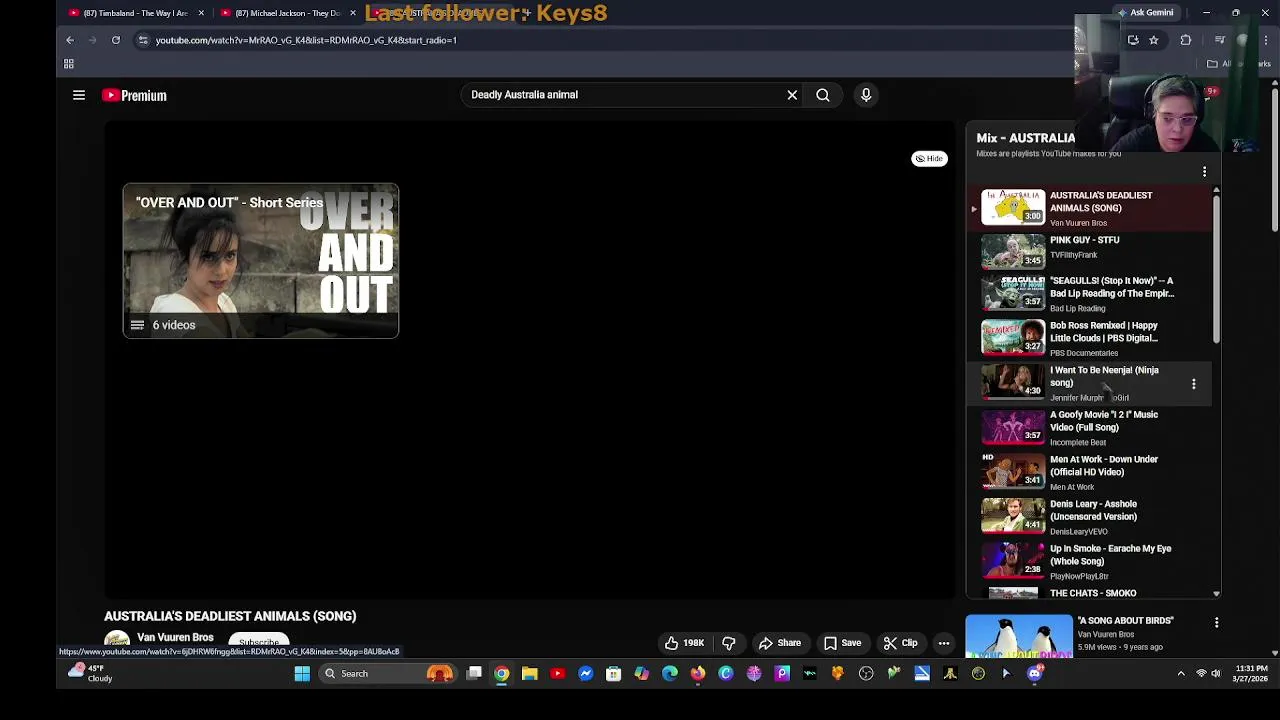The height and width of the screenshot is (720, 1280).
Task: Go to the YouTube Premium home logo
Action: pyautogui.click(x=134, y=95)
